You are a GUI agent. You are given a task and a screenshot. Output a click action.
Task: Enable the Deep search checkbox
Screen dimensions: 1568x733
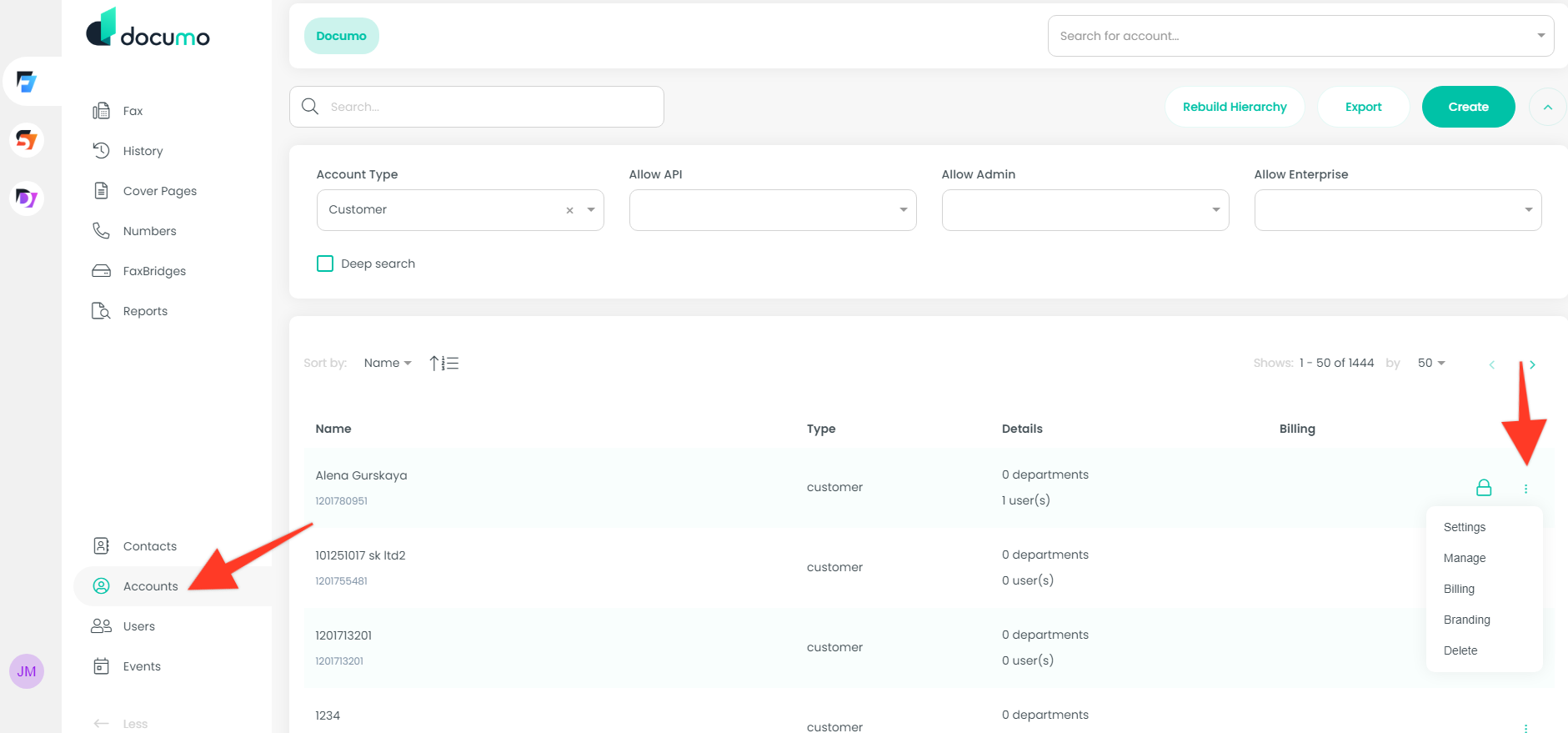point(325,264)
